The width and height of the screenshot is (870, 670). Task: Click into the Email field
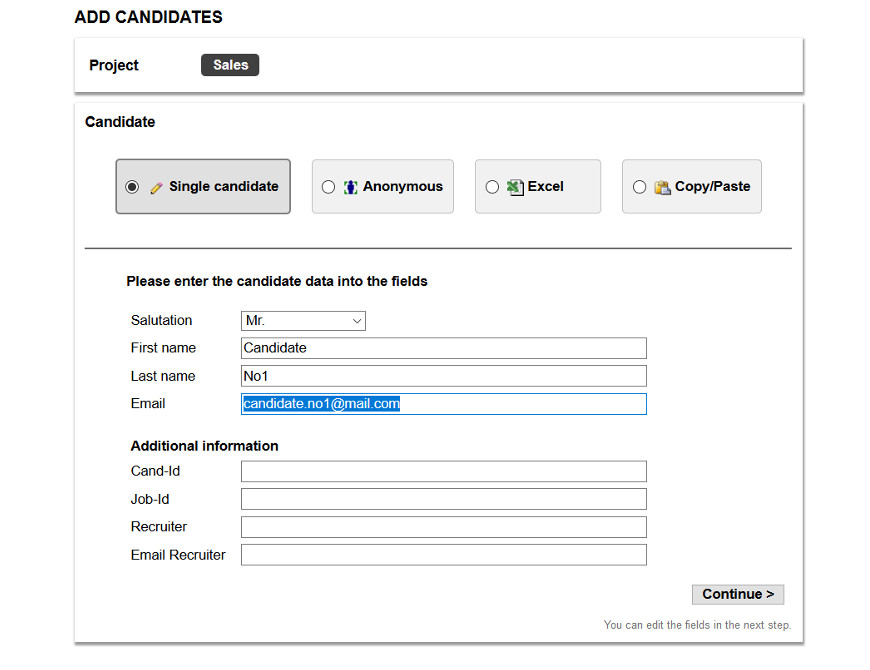pyautogui.click(x=444, y=404)
